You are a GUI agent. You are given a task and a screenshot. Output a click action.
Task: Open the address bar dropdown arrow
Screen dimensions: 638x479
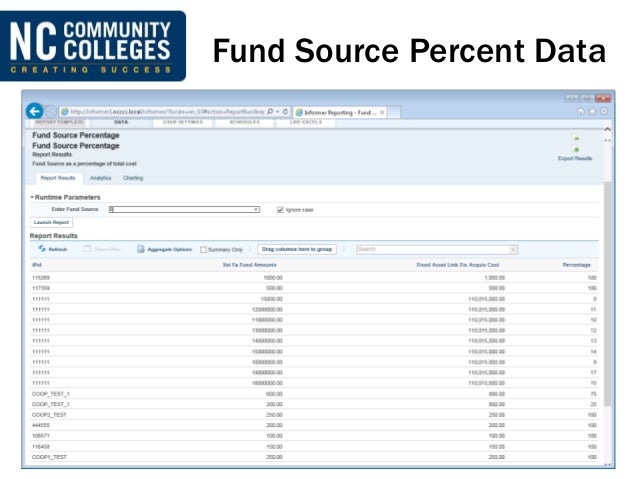coord(278,112)
